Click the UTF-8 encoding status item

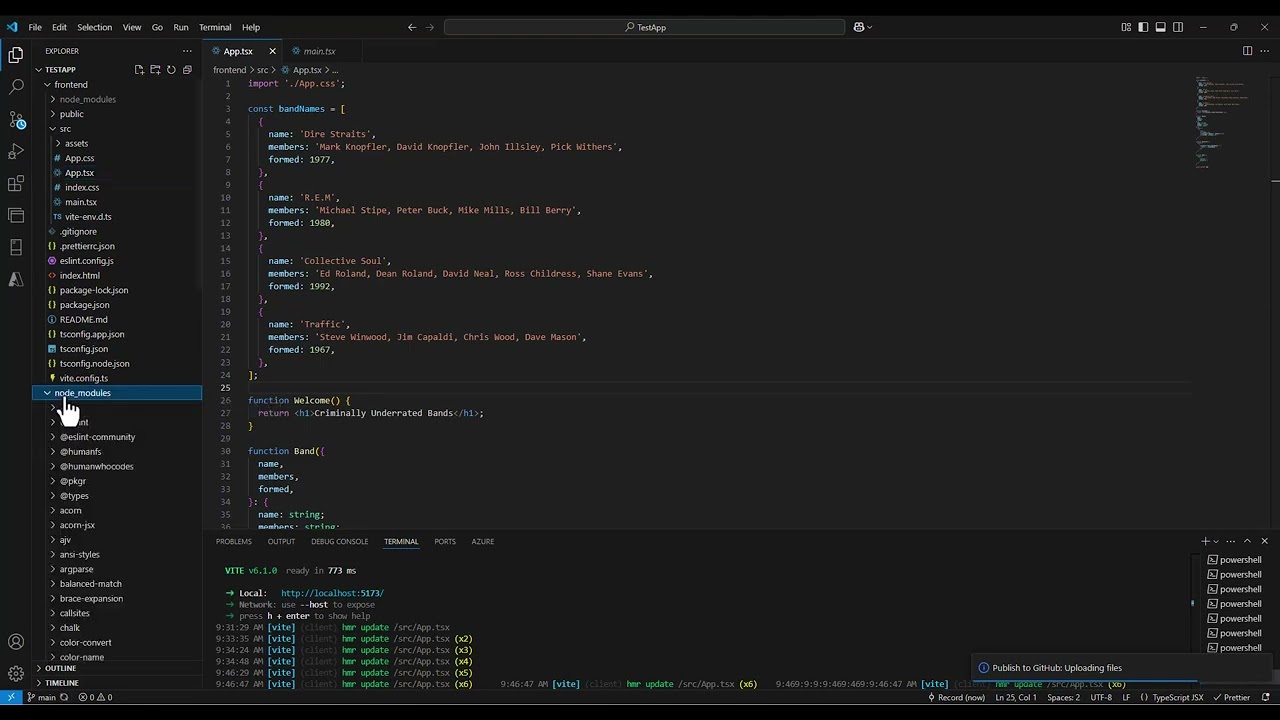pos(1101,697)
